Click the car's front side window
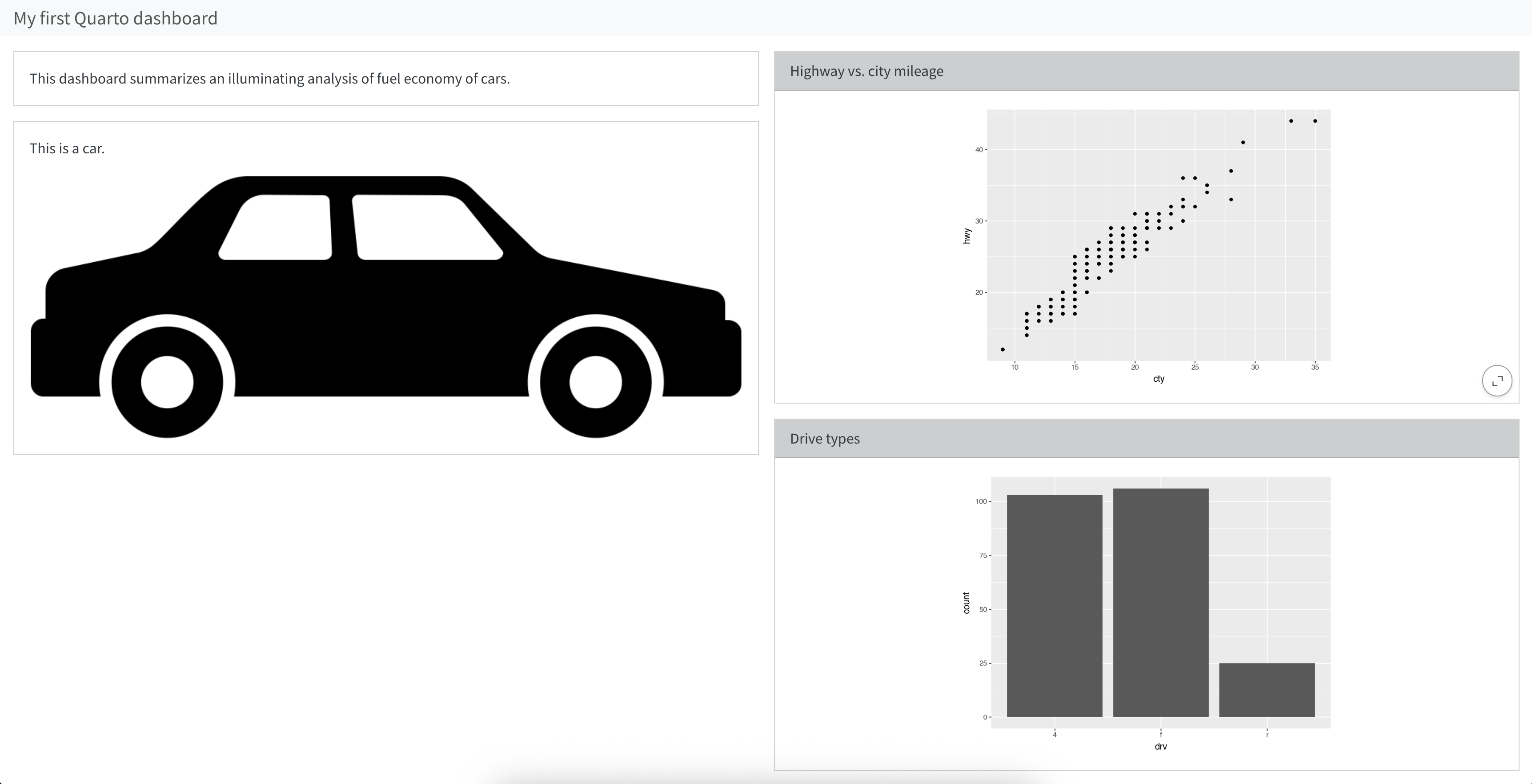 tap(425, 228)
